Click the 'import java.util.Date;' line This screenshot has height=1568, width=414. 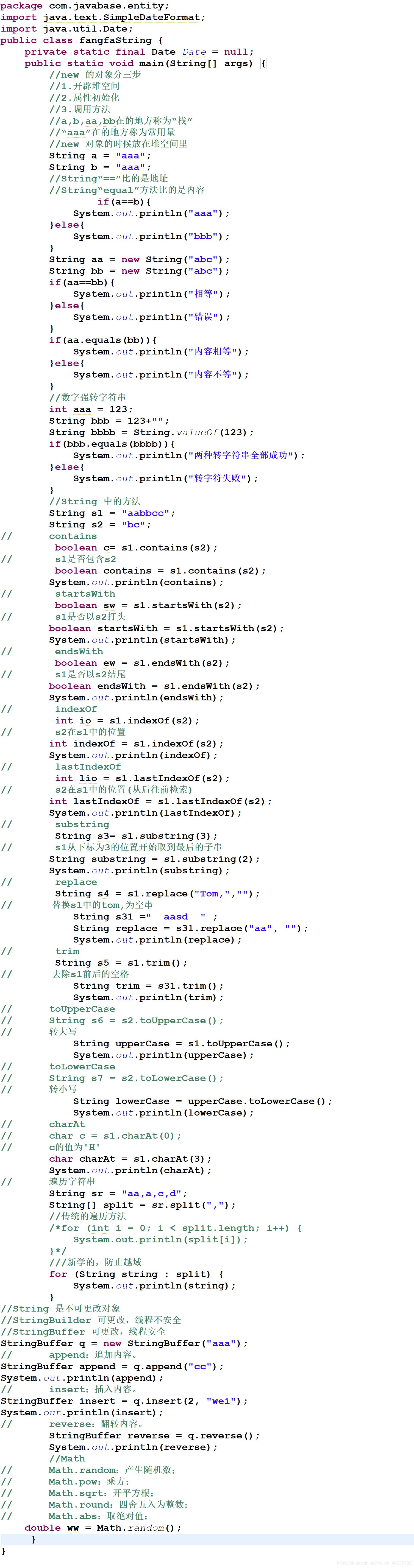(67, 29)
